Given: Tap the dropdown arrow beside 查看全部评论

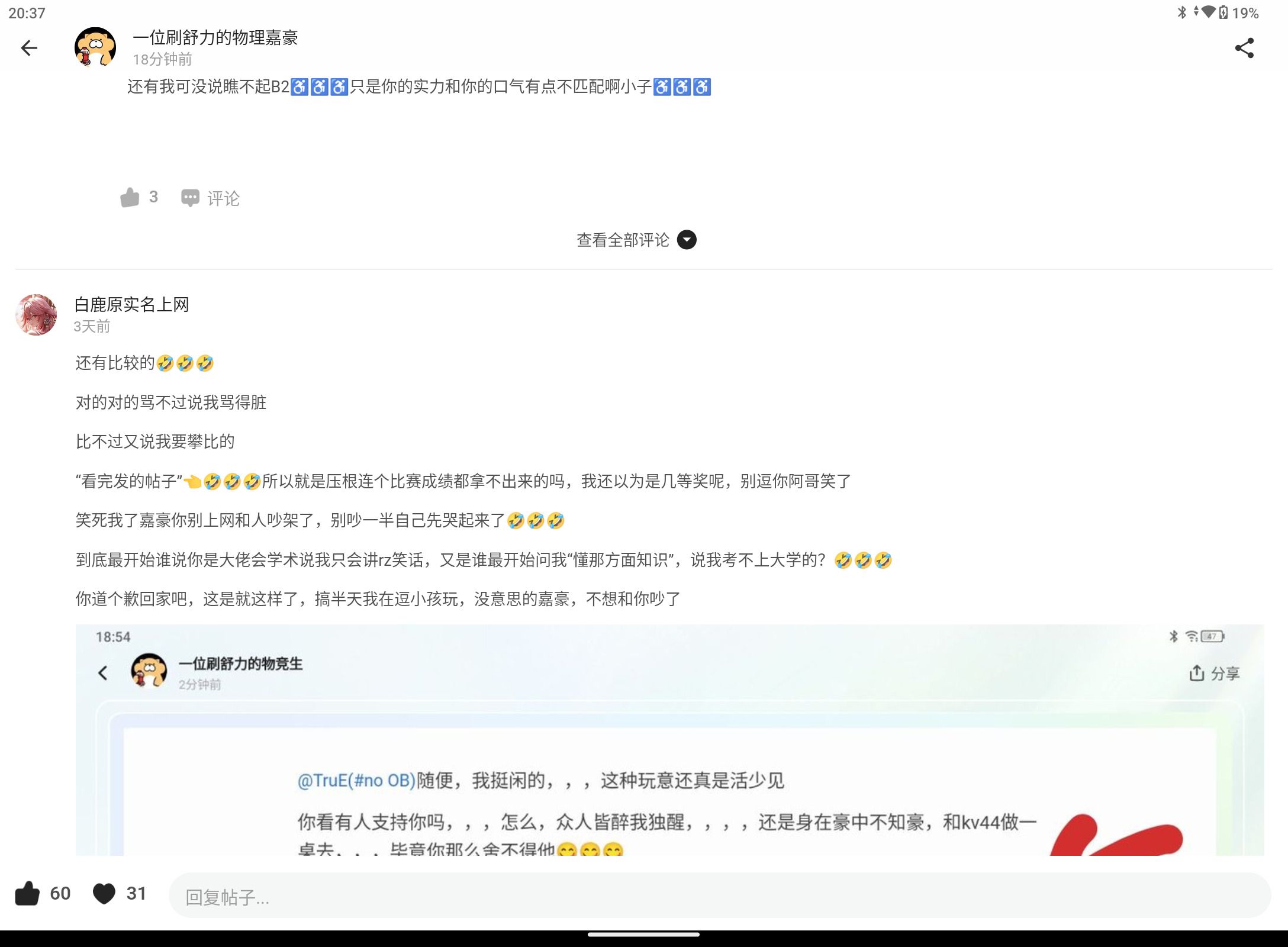Looking at the screenshot, I should click(687, 240).
